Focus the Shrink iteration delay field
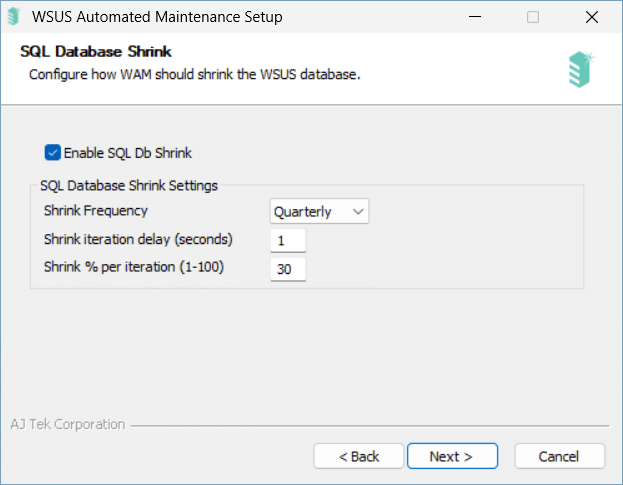 point(288,240)
